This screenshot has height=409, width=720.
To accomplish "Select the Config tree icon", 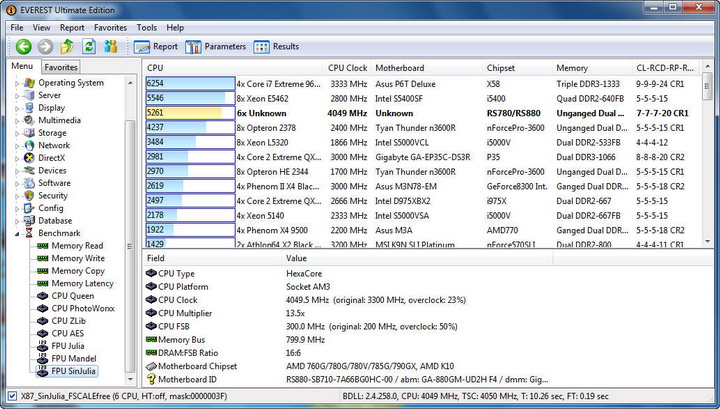I will pos(29,208).
